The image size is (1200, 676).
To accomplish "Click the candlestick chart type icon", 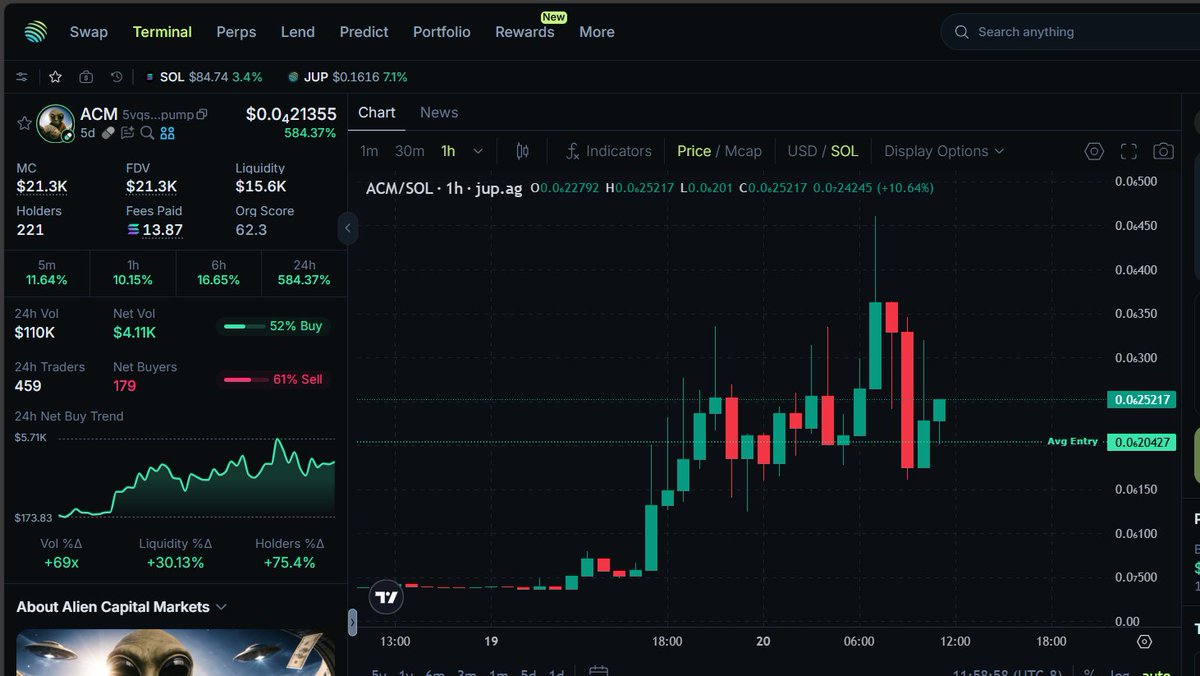I will click(x=522, y=151).
